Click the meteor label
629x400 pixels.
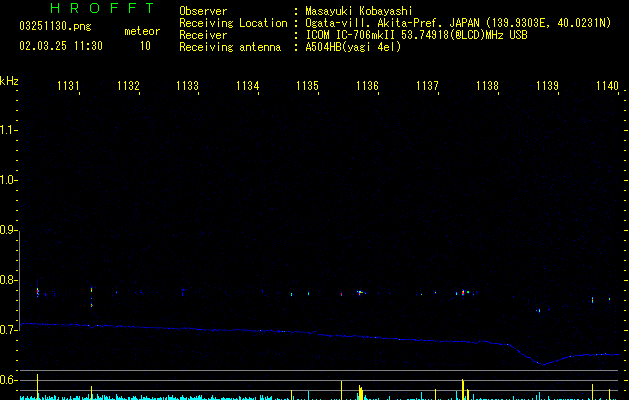click(142, 31)
